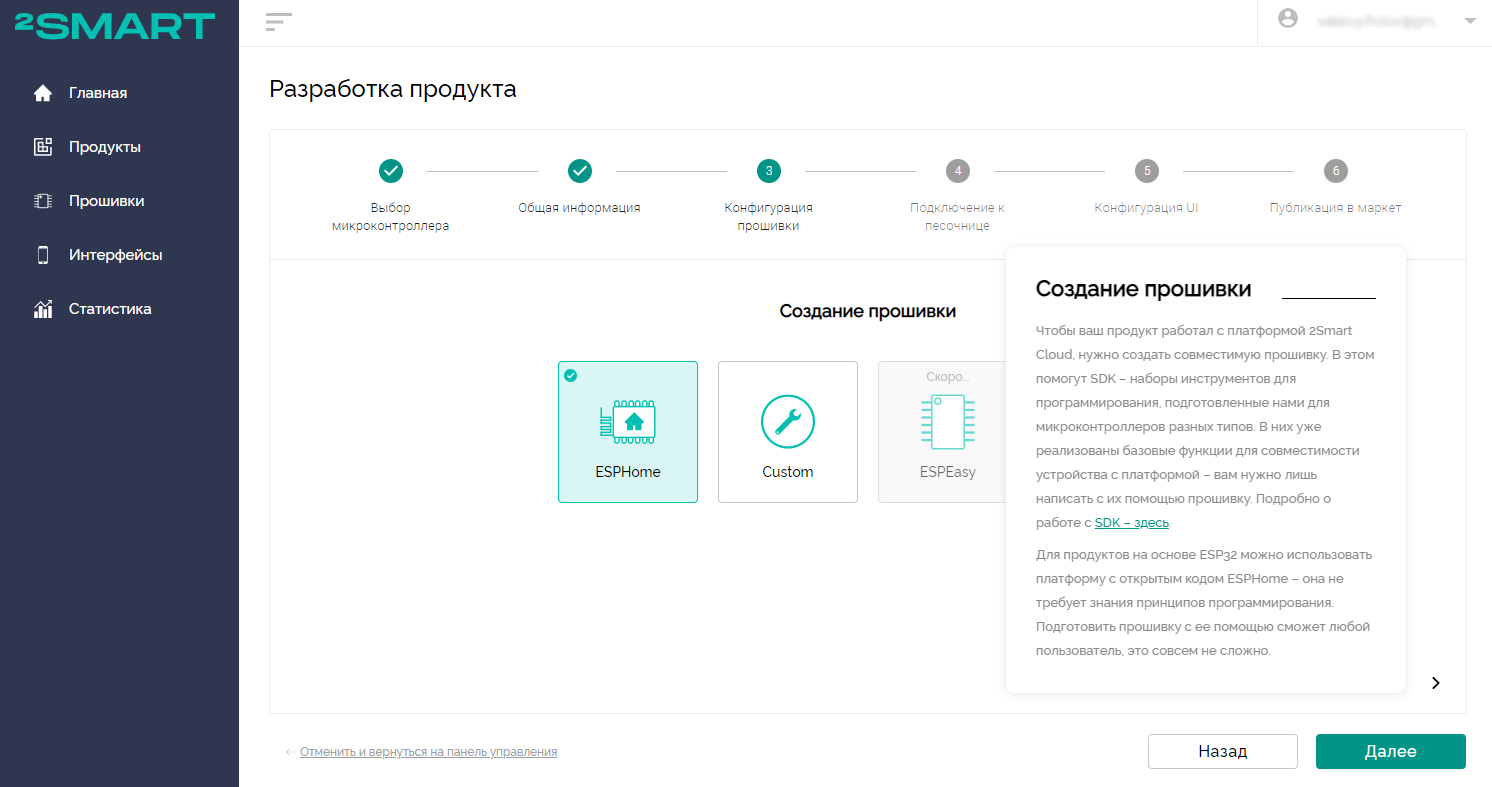The width and height of the screenshot is (1492, 787).
Task: Click the user profile avatar icon
Action: 1288,18
